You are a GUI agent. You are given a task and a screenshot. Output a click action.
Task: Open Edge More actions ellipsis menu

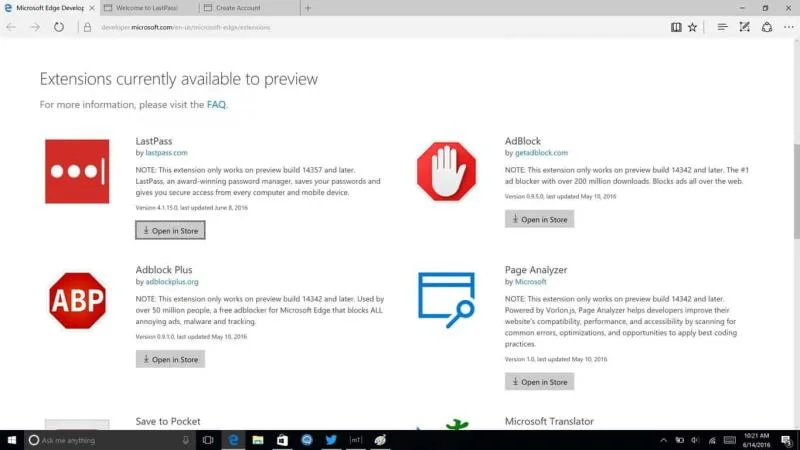pos(789,28)
